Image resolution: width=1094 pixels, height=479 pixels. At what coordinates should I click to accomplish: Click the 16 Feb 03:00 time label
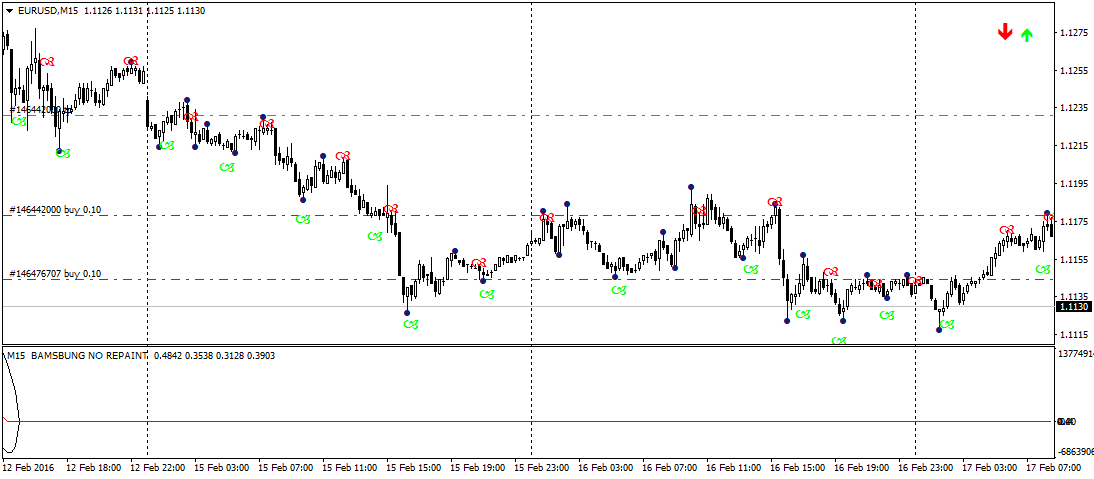pyautogui.click(x=605, y=468)
